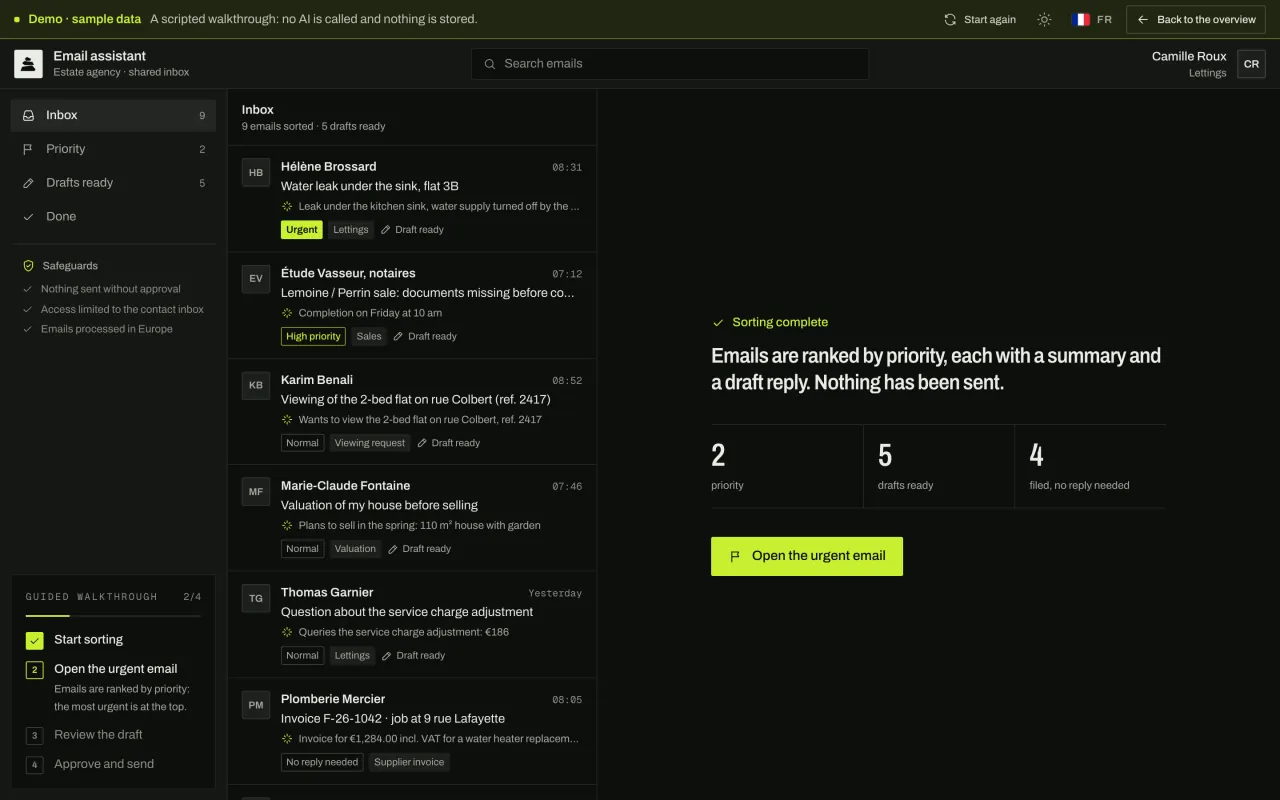
Task: Click the French flag language icon
Action: (1081, 19)
